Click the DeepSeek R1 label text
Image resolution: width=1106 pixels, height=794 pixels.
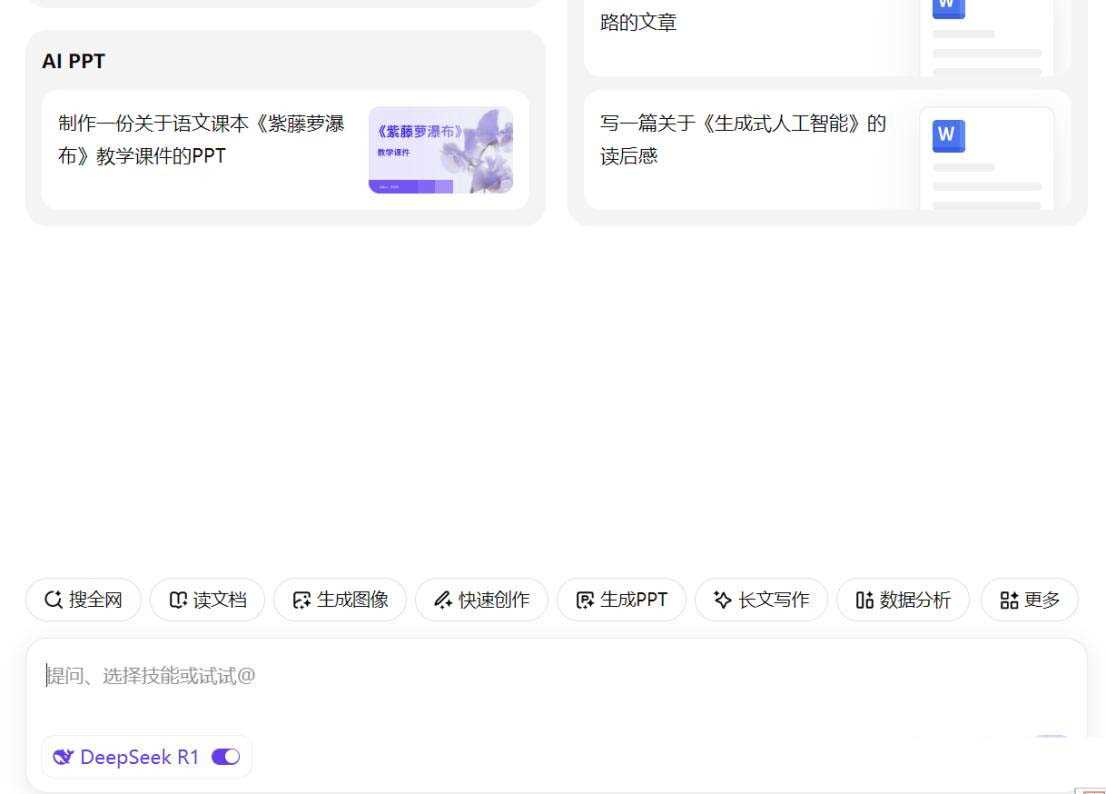(x=140, y=757)
